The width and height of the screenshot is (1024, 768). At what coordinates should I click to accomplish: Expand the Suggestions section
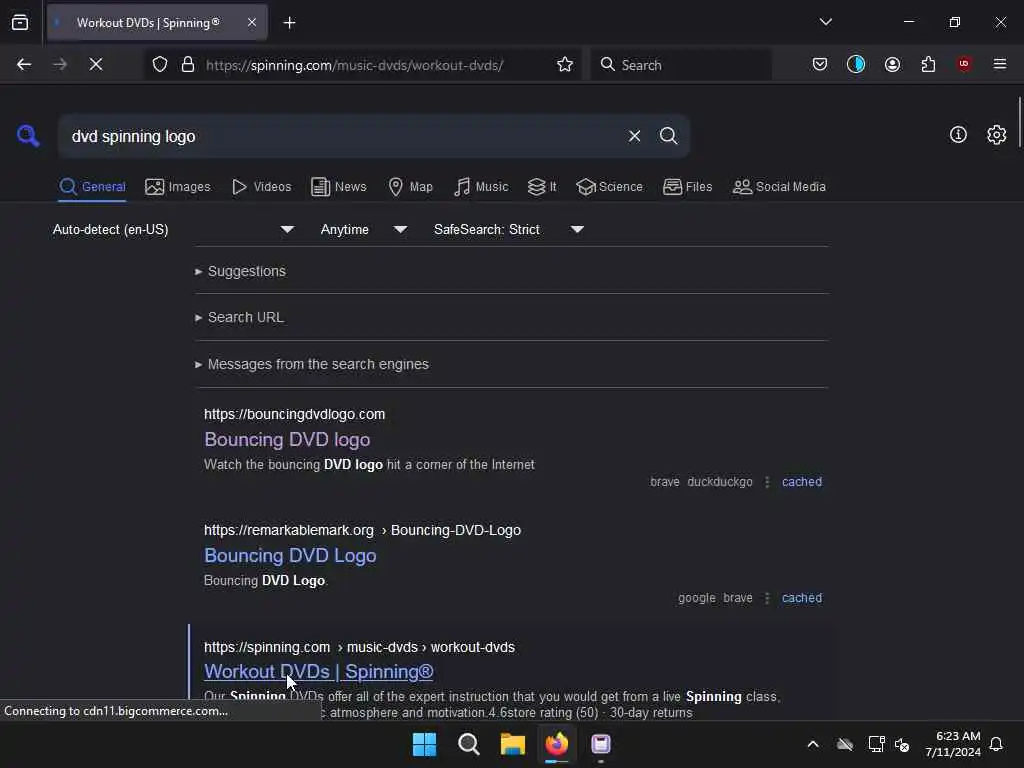240,271
